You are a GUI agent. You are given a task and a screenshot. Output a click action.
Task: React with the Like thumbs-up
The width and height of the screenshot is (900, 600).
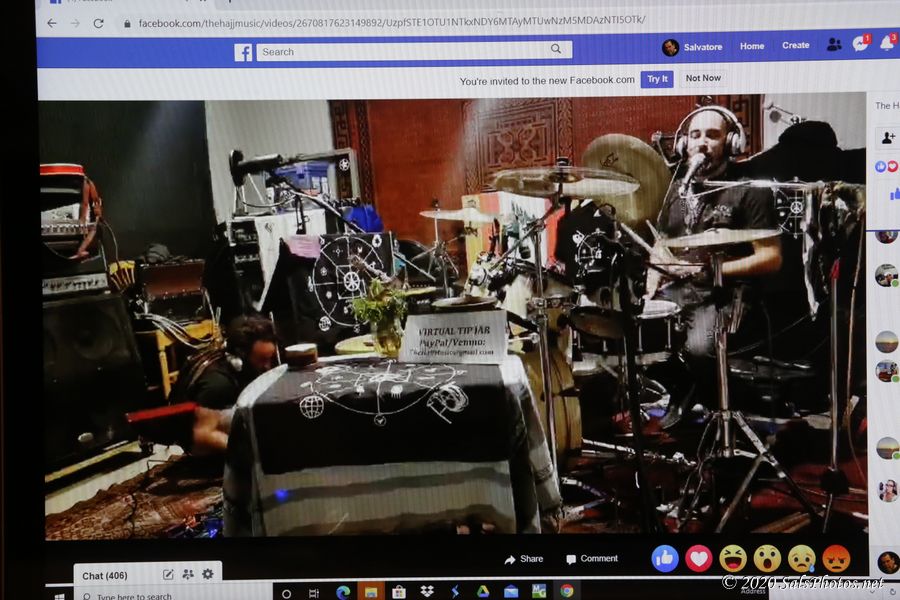pos(665,558)
